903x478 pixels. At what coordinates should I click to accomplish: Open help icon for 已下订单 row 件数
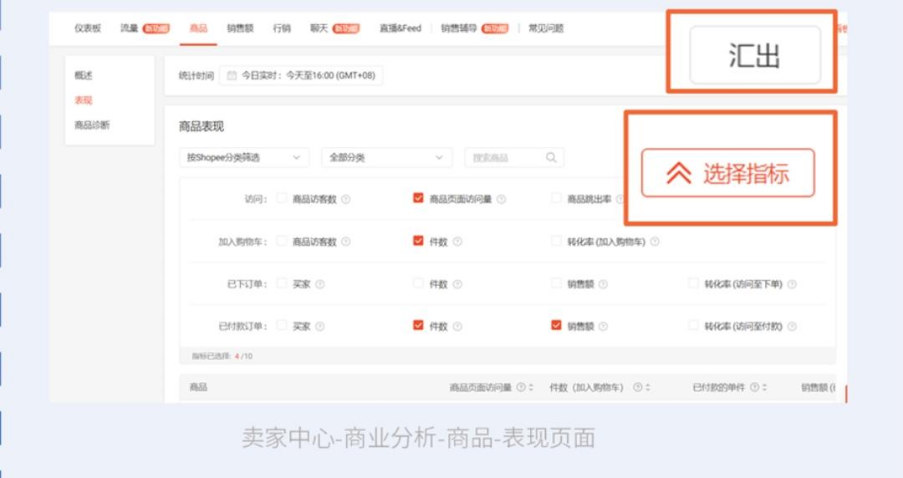click(x=457, y=284)
